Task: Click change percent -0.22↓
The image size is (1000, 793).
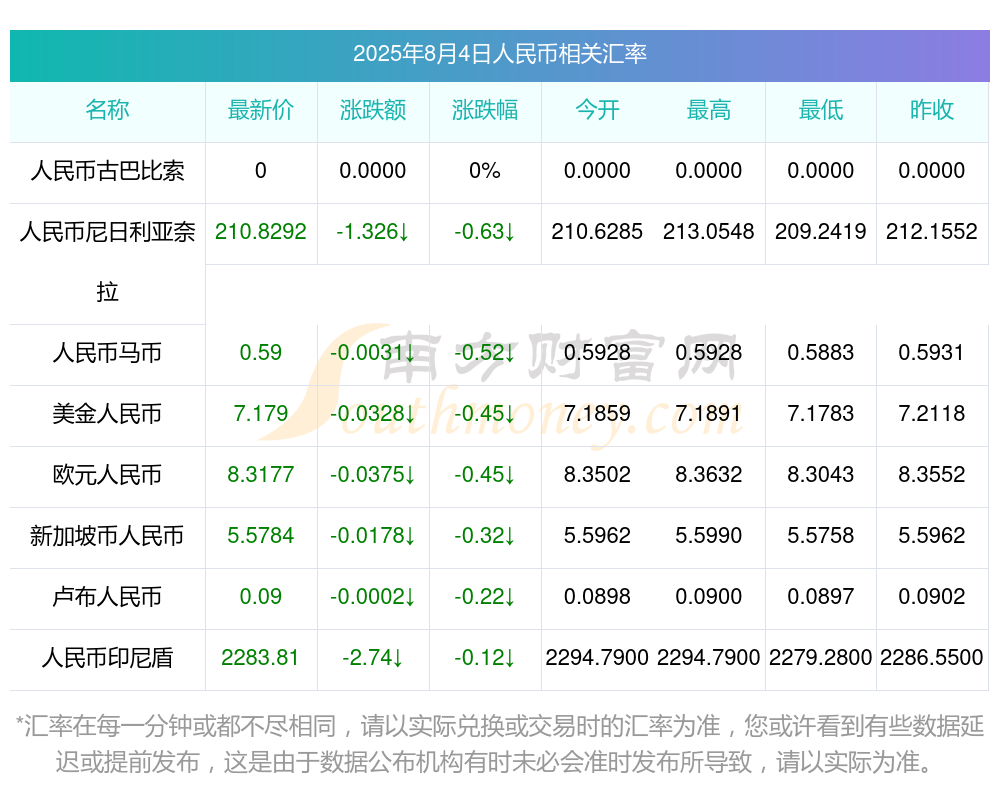Action: [485, 597]
